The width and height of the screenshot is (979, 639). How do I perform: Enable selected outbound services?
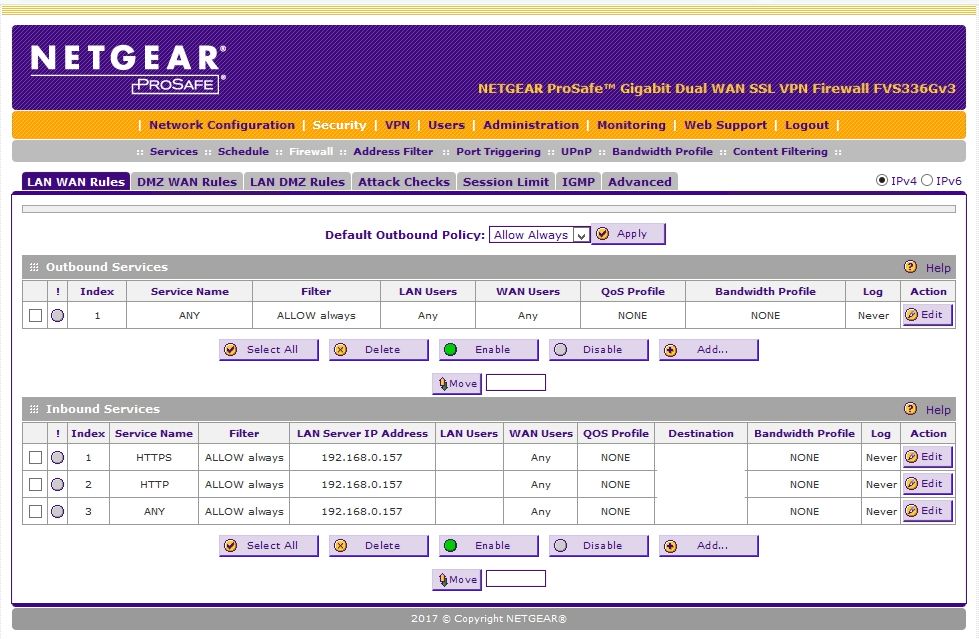pyautogui.click(x=488, y=350)
